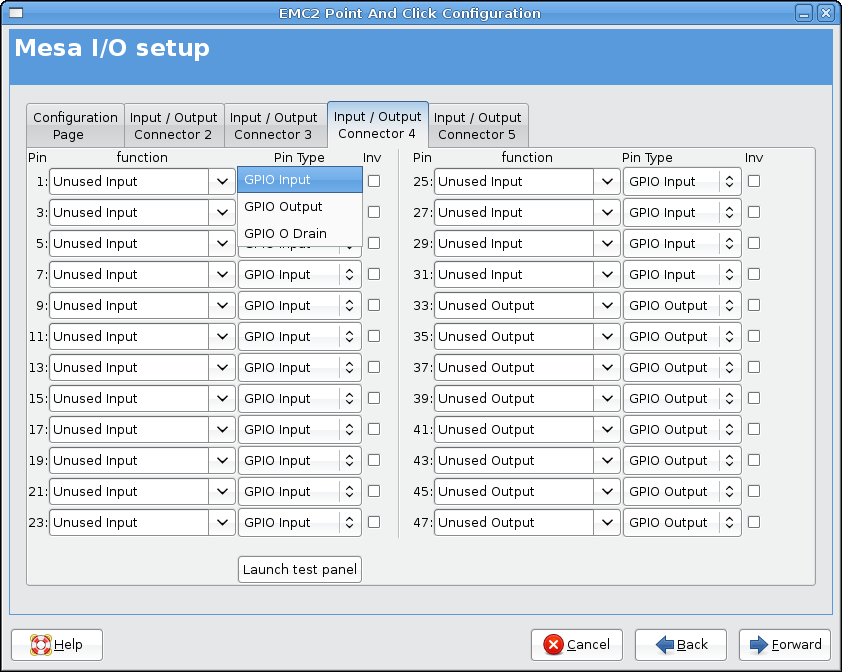The height and width of the screenshot is (672, 842).
Task: Minimize the EMC2 configuration window
Action: (x=804, y=13)
